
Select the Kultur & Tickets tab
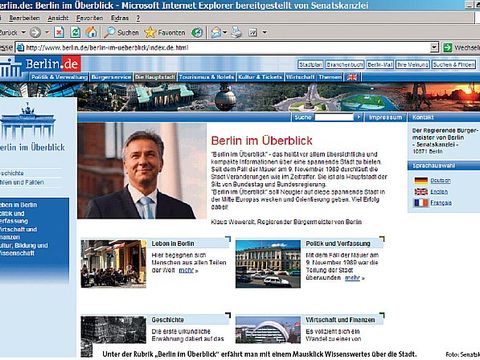[260, 77]
